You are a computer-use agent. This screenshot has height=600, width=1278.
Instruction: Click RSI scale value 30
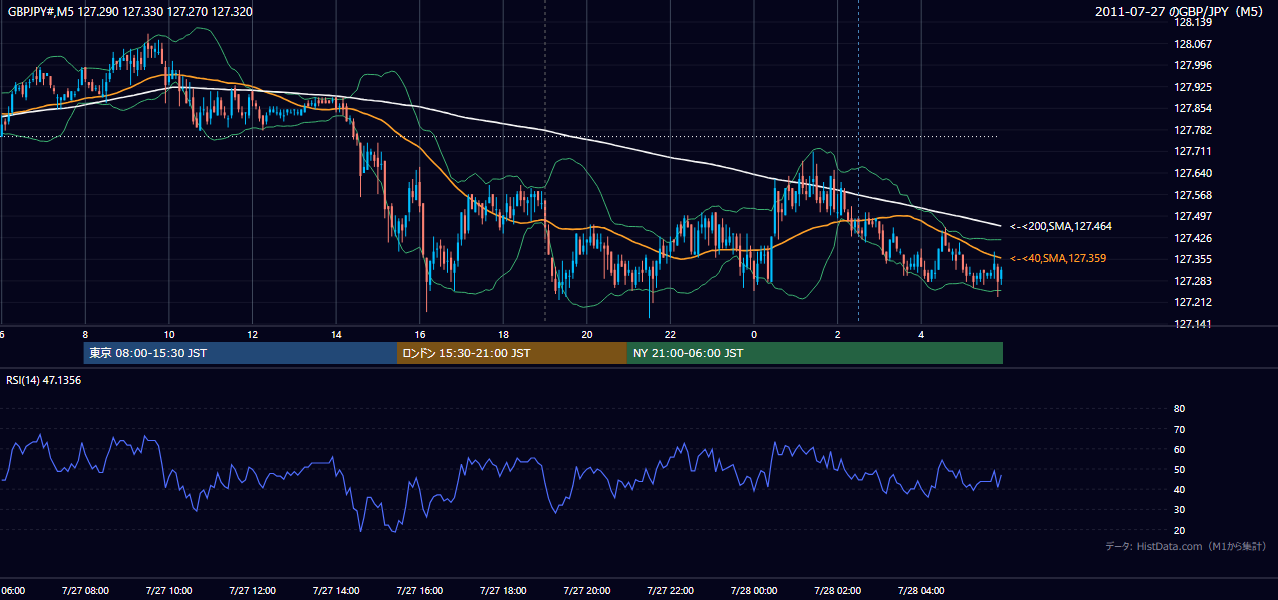[x=1179, y=510]
